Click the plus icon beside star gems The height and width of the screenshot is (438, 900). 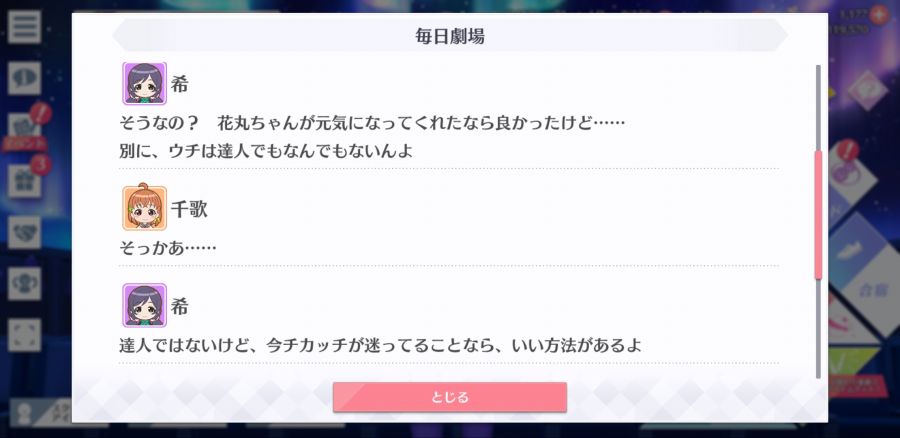point(878,15)
